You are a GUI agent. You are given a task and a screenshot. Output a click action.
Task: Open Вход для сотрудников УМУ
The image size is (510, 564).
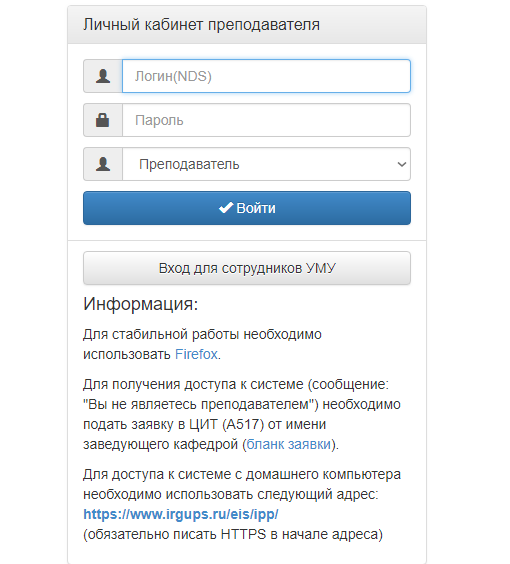click(247, 268)
